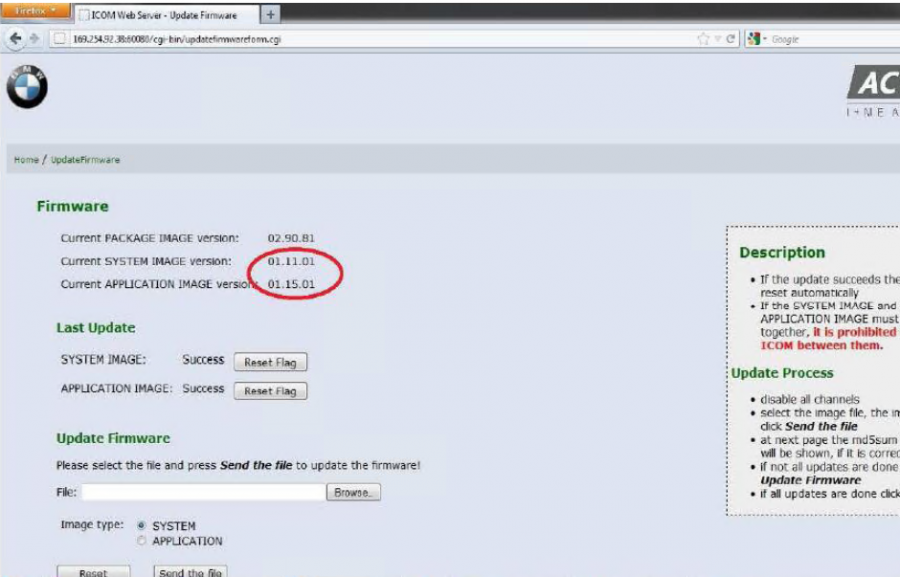The image size is (900, 577).
Task: Click the bookmark star in the address bar
Action: coord(703,38)
